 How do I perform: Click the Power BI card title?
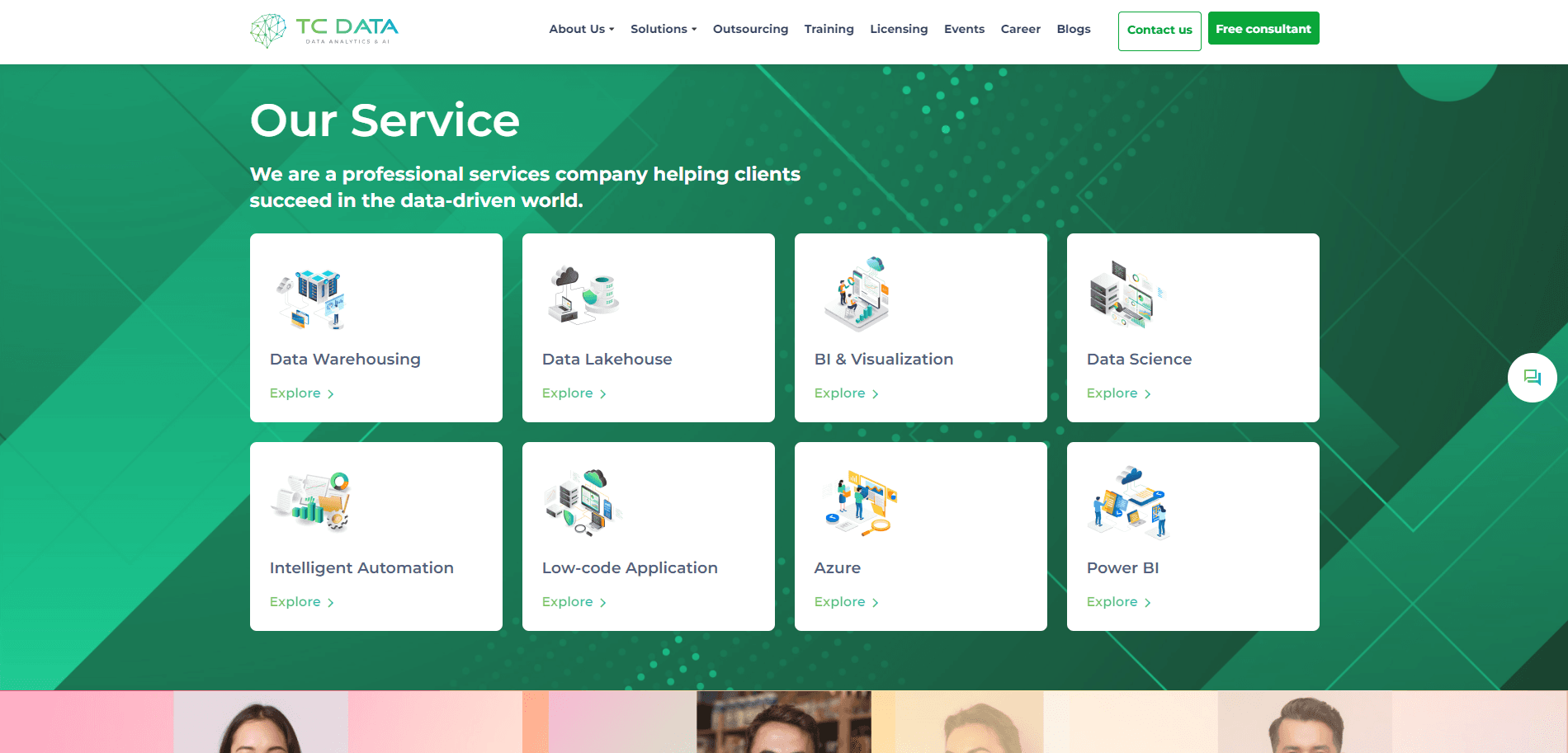1122,568
